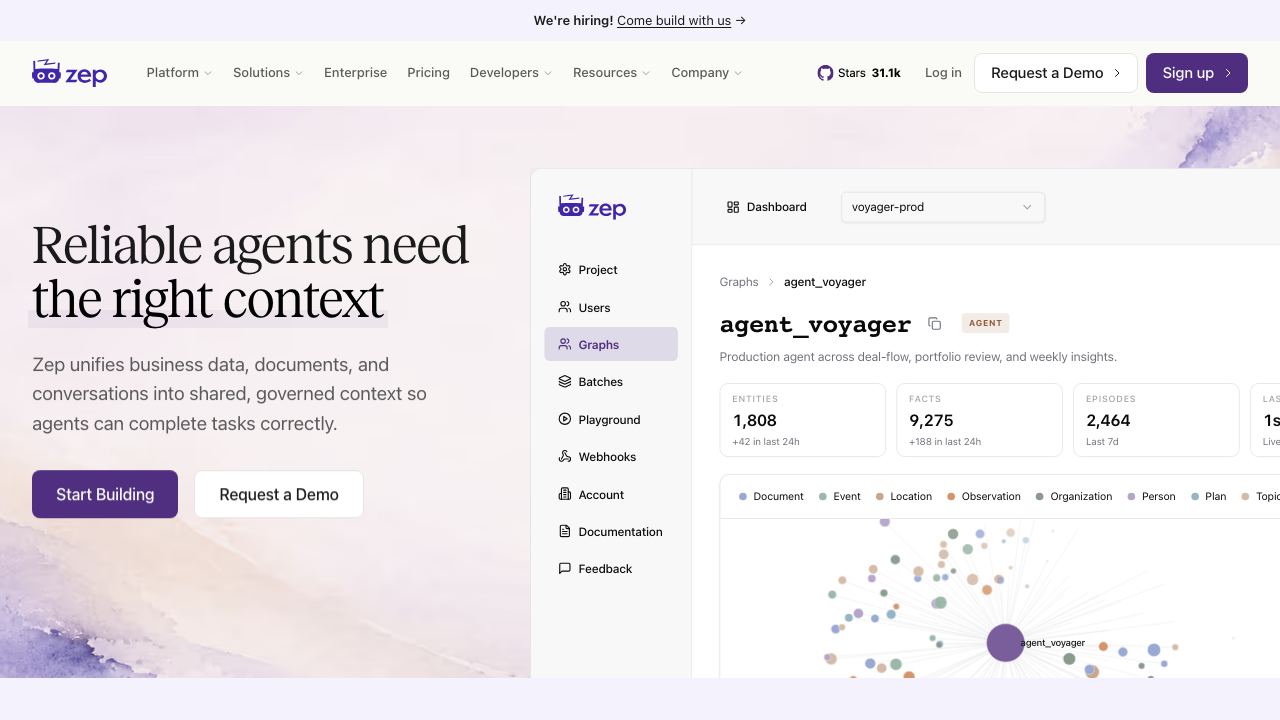Click the large agent_voyager page heading

[815, 324]
